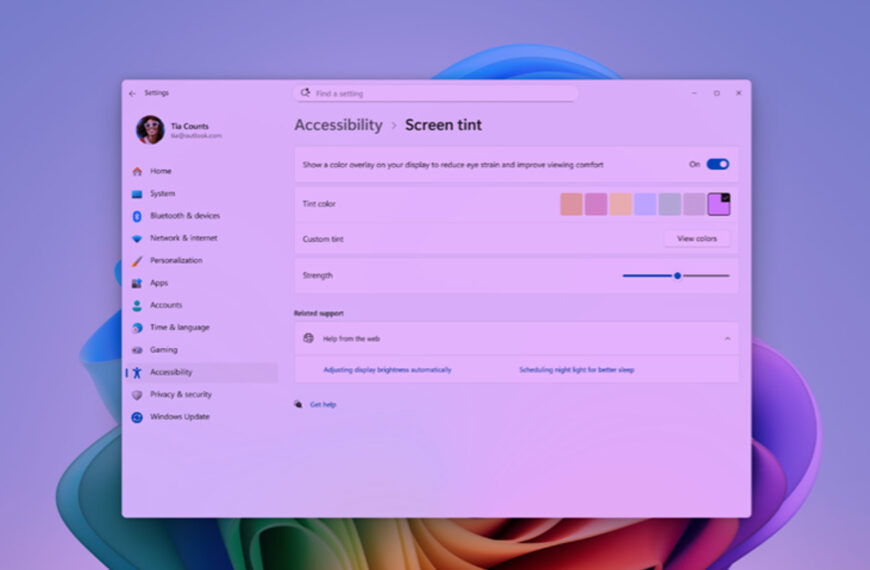Click the Strength slider handle
870x570 pixels.
point(677,276)
